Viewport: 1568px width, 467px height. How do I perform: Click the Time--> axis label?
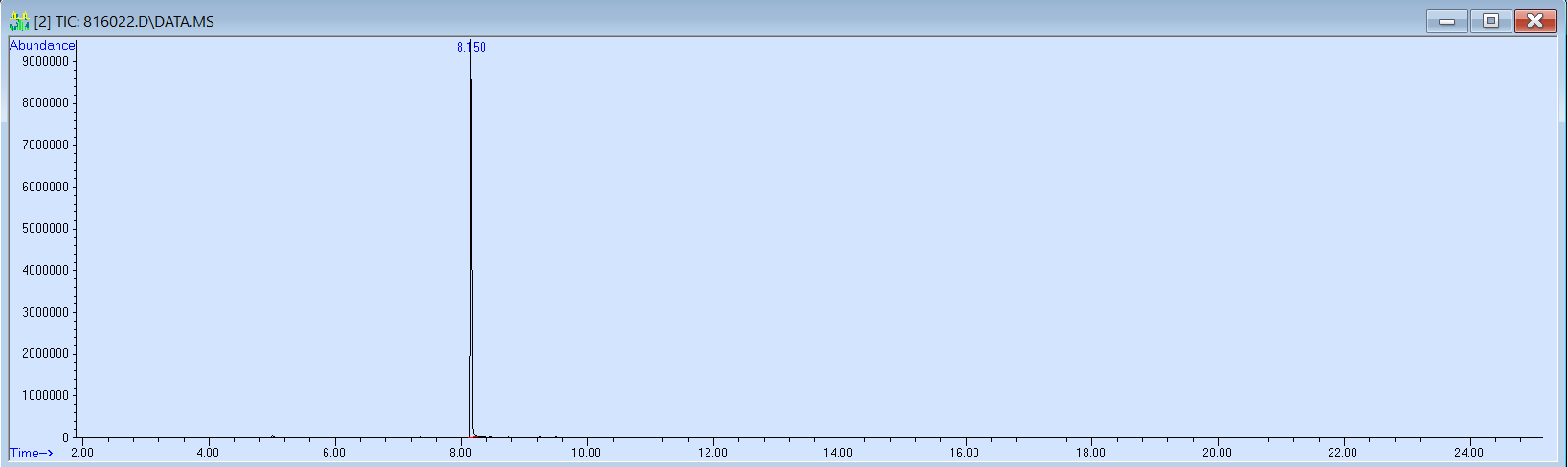pos(32,453)
